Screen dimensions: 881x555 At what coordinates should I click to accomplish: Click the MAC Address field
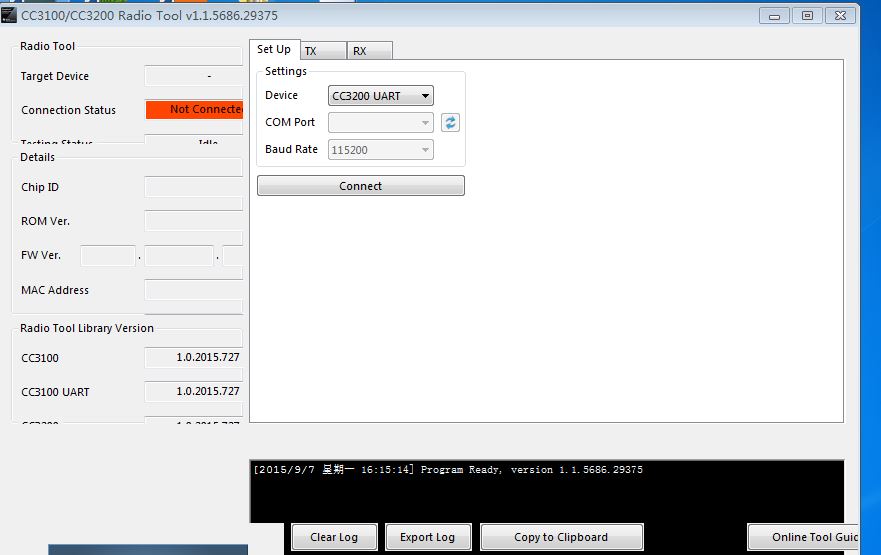[x=193, y=290]
